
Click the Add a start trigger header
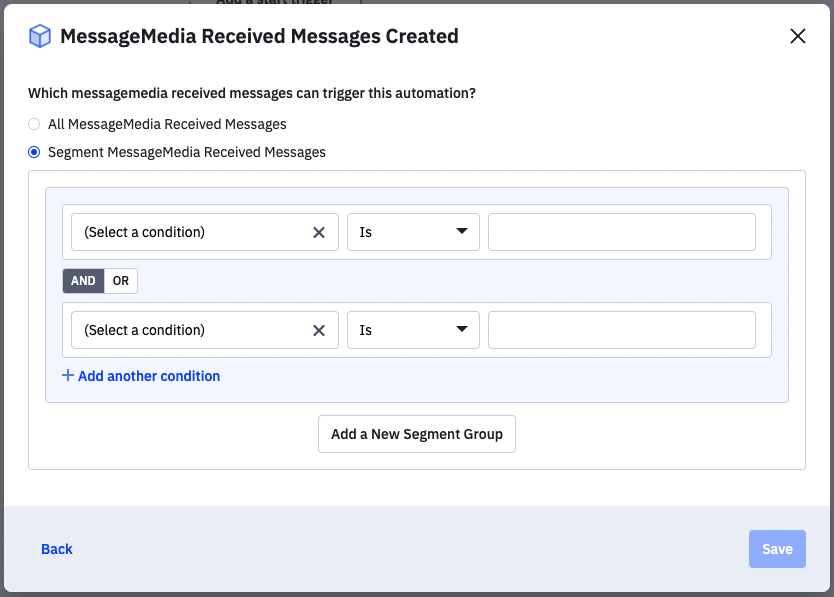tap(275, 4)
